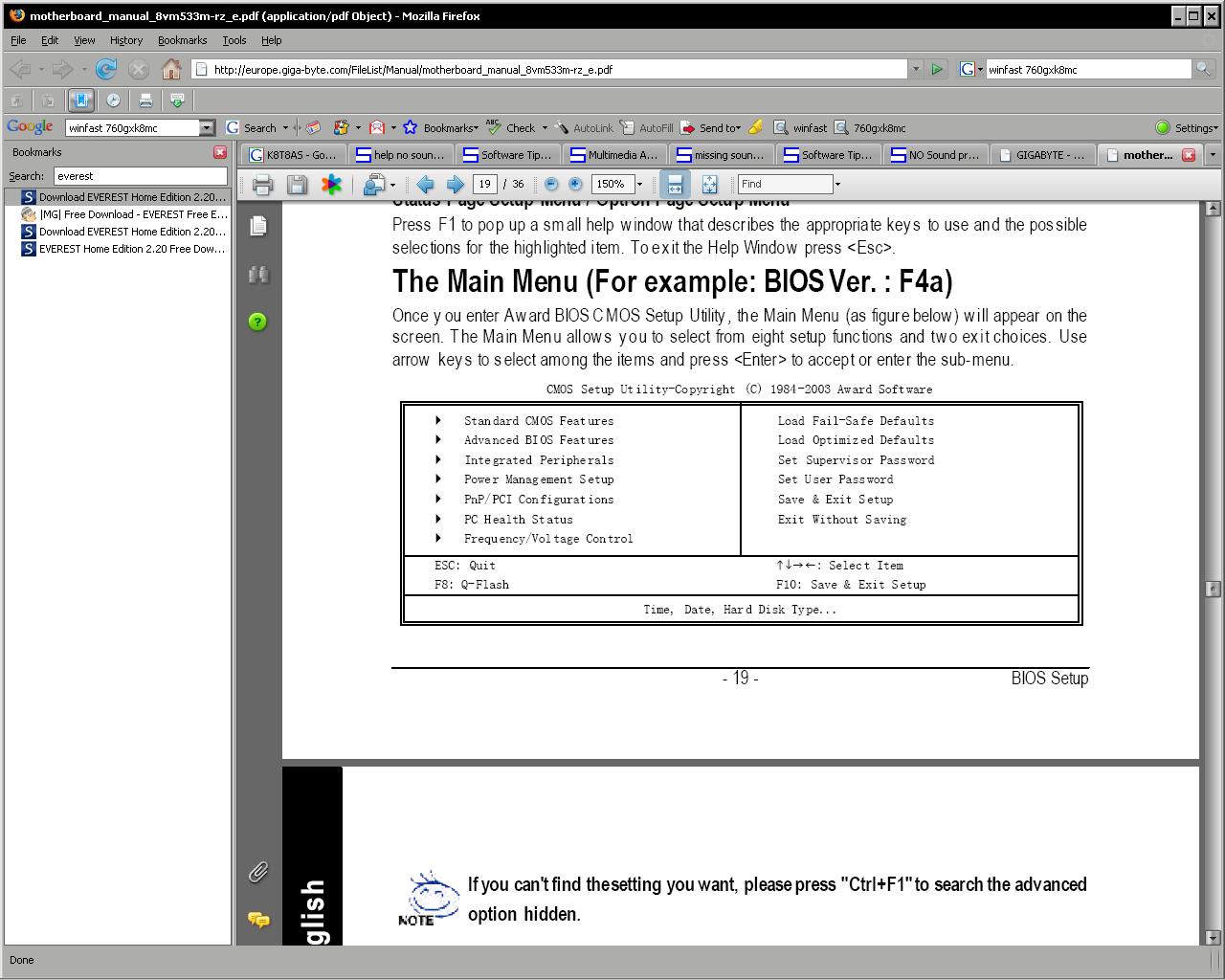This screenshot has width=1225, height=980.
Task: Switch to the 'K8T8AS - Go...' tab
Action: [293, 154]
